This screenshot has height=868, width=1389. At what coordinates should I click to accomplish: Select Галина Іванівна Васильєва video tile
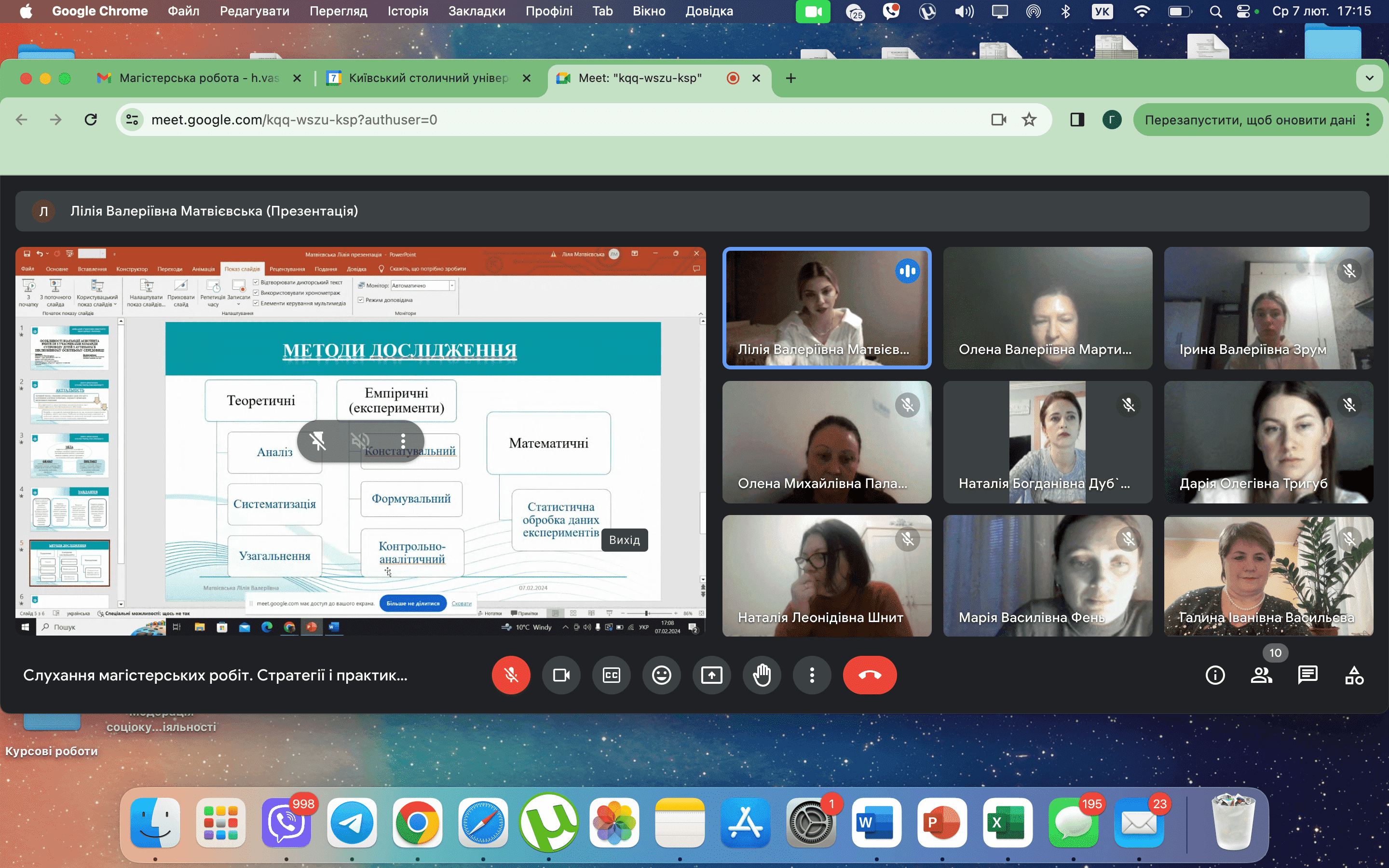pos(1268,576)
